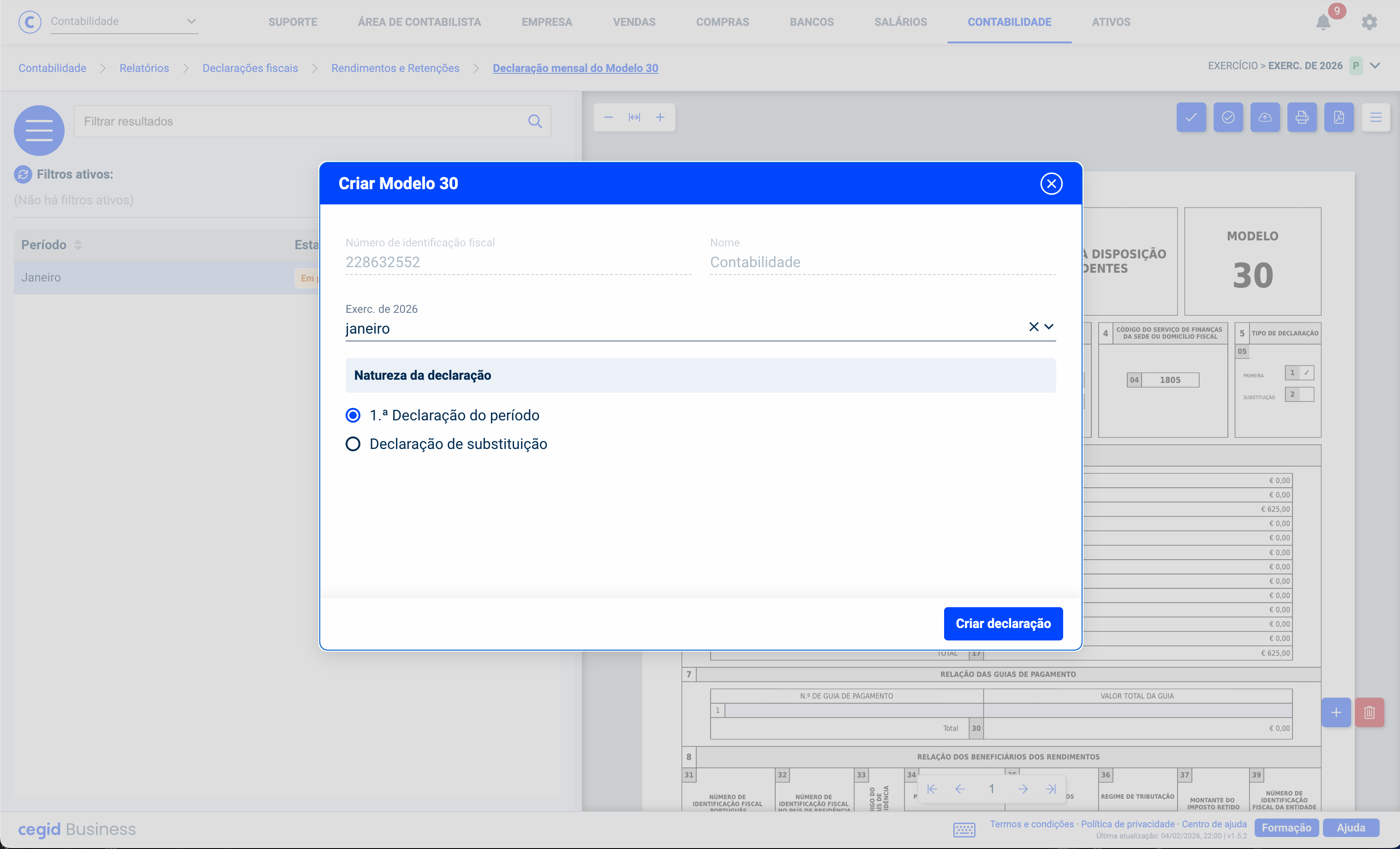This screenshot has height=849, width=1400.
Task: Expand the janeiro period dropdown arrow
Action: pos(1049,327)
